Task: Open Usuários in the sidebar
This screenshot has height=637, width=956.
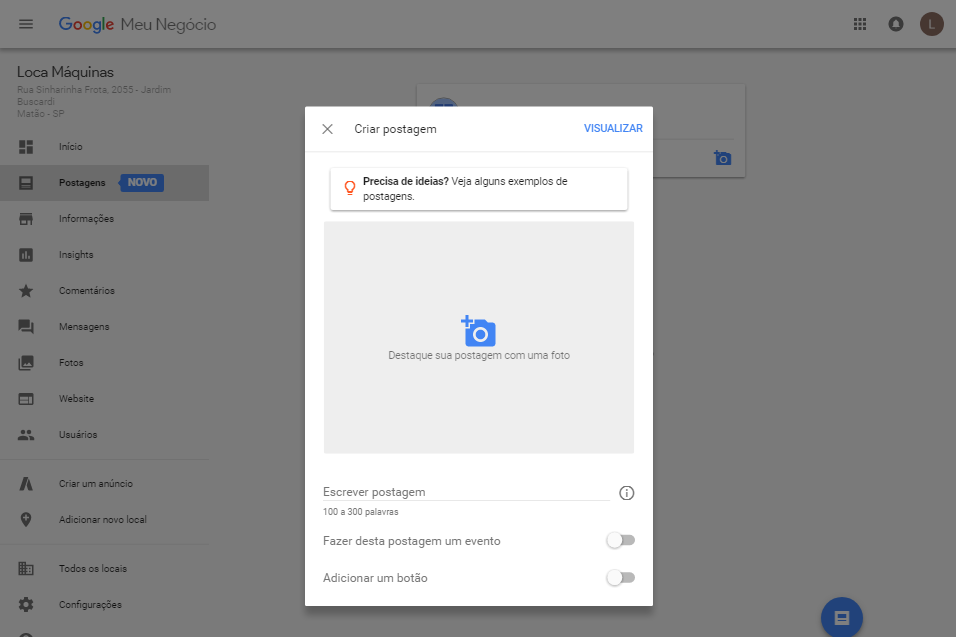Action: tap(78, 435)
